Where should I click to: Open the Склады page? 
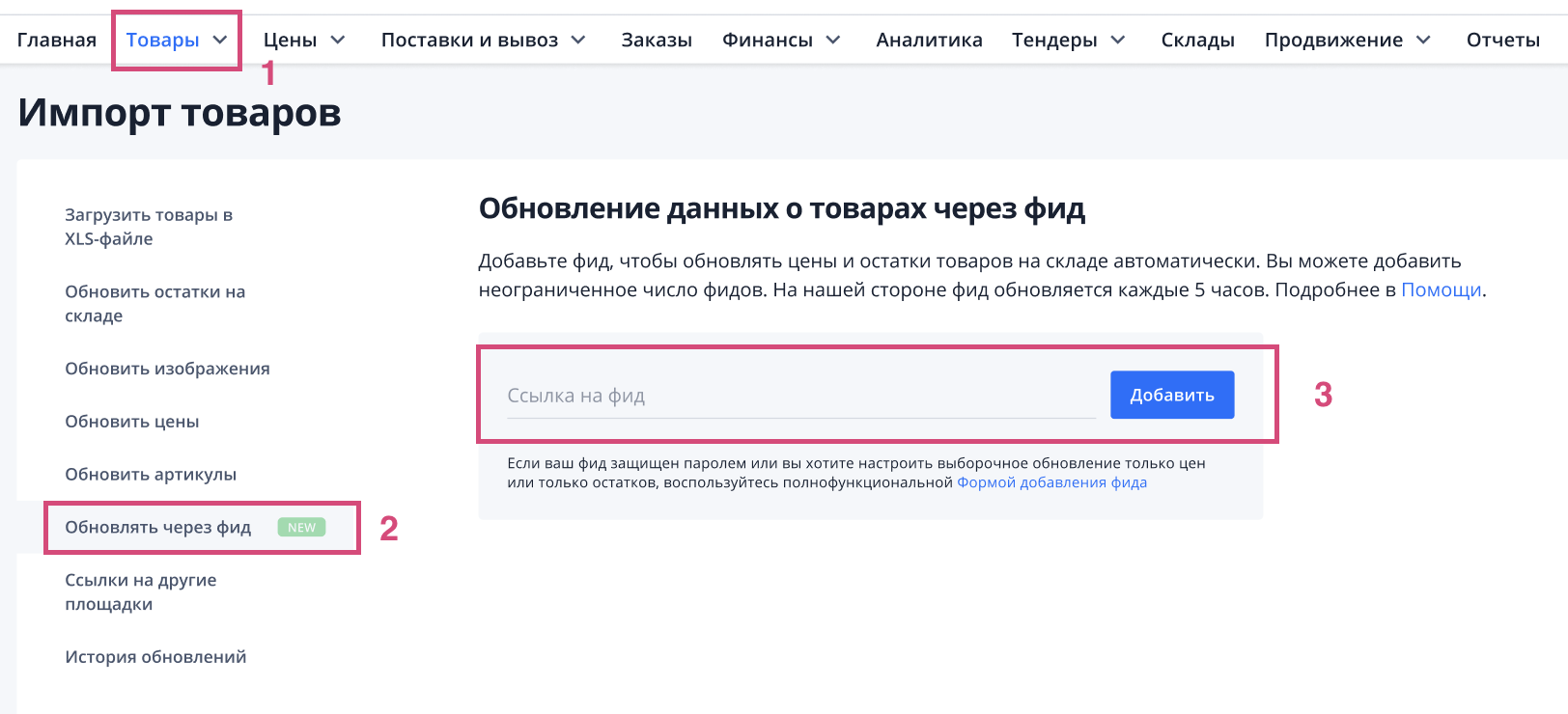click(1197, 40)
